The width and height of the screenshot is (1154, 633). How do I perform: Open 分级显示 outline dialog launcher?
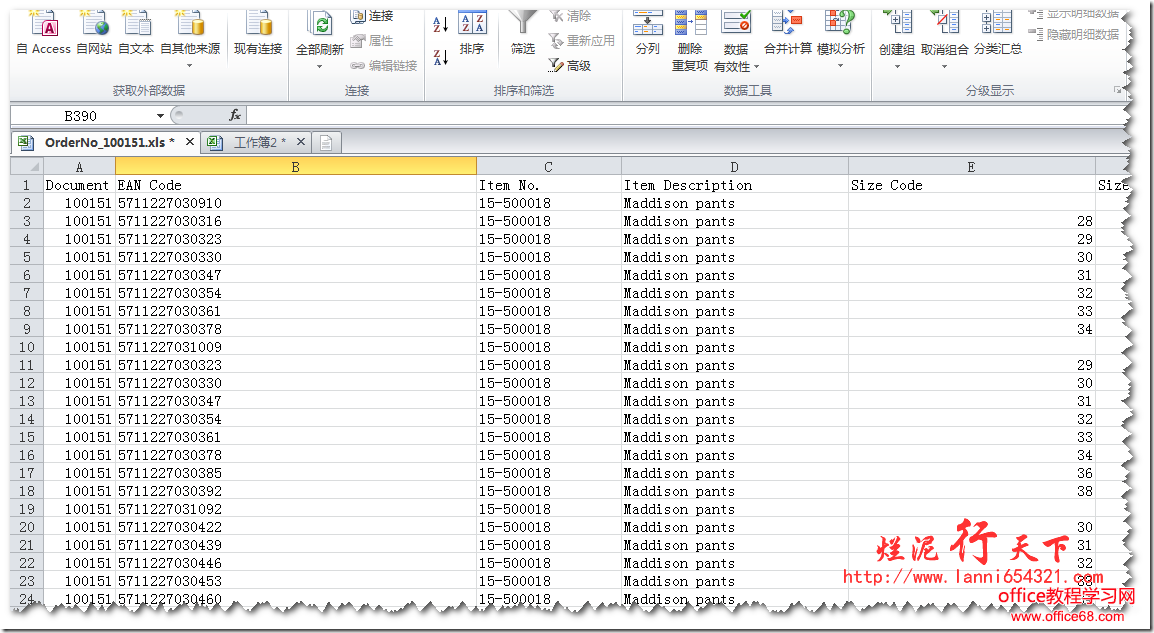click(x=1118, y=91)
